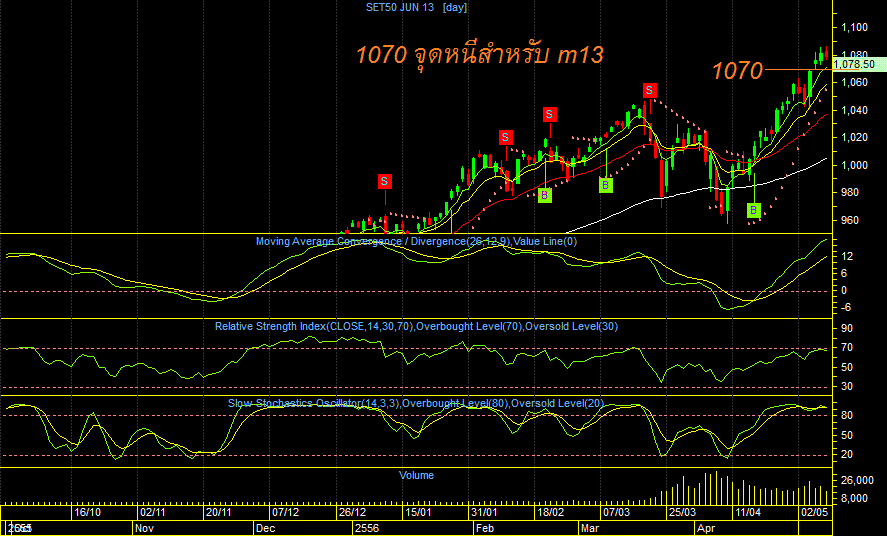The width and height of the screenshot is (887, 536).
Task: Click the 'Dec' month label
Action: click(x=265, y=529)
